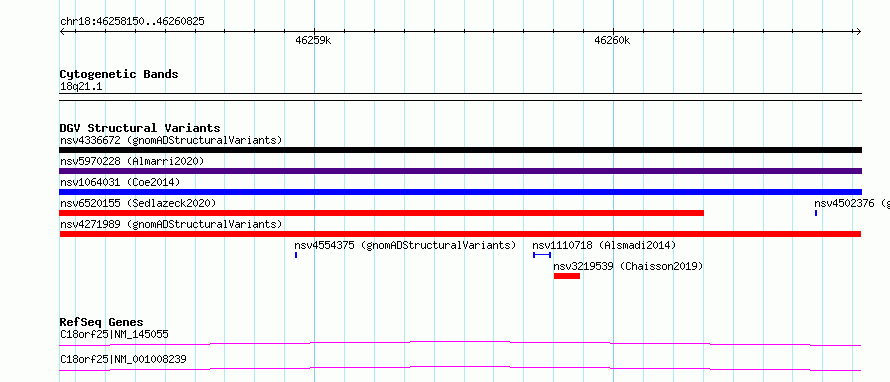Image resolution: width=890 pixels, height=382 pixels.
Task: Click the chr18:46258150..46260825 coordinates text
Action: pos(132,22)
